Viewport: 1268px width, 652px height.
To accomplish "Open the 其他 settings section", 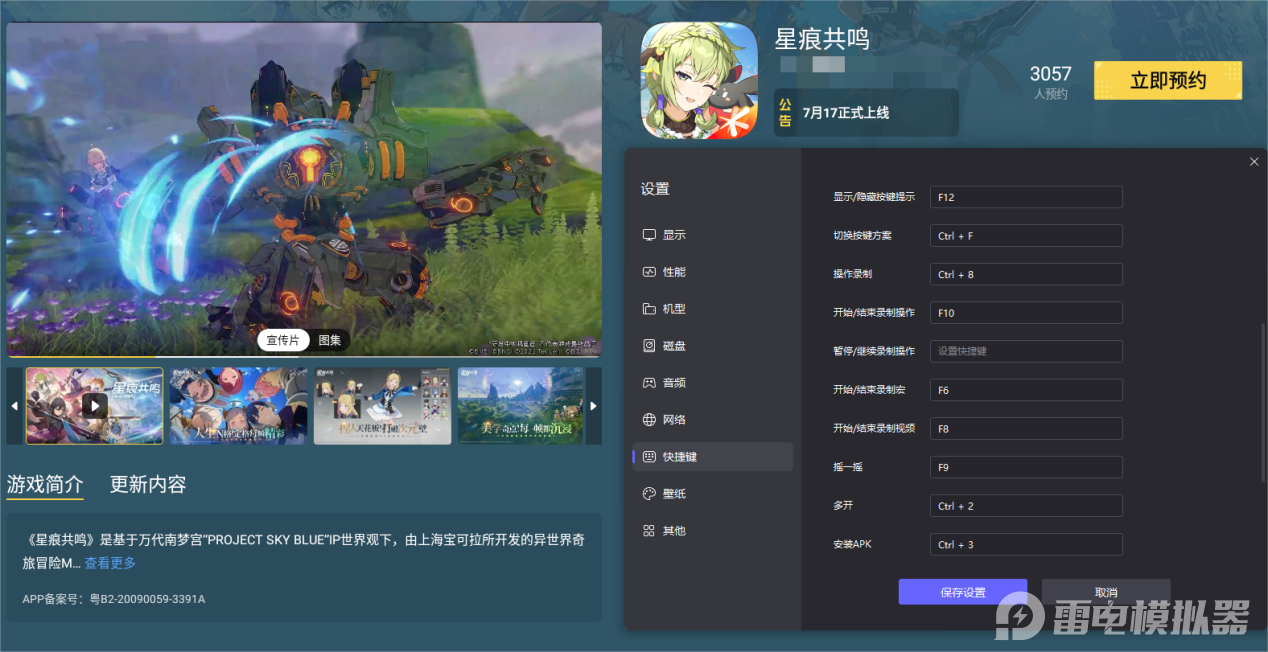I will pyautogui.click(x=673, y=530).
